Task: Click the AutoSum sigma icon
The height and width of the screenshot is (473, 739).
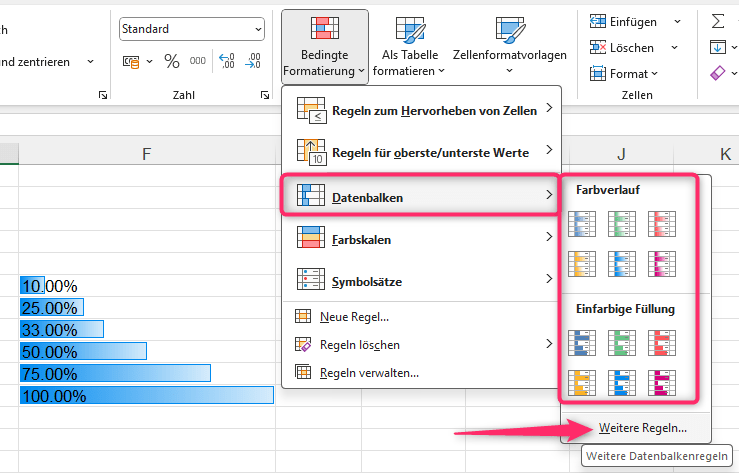Action: (x=718, y=21)
